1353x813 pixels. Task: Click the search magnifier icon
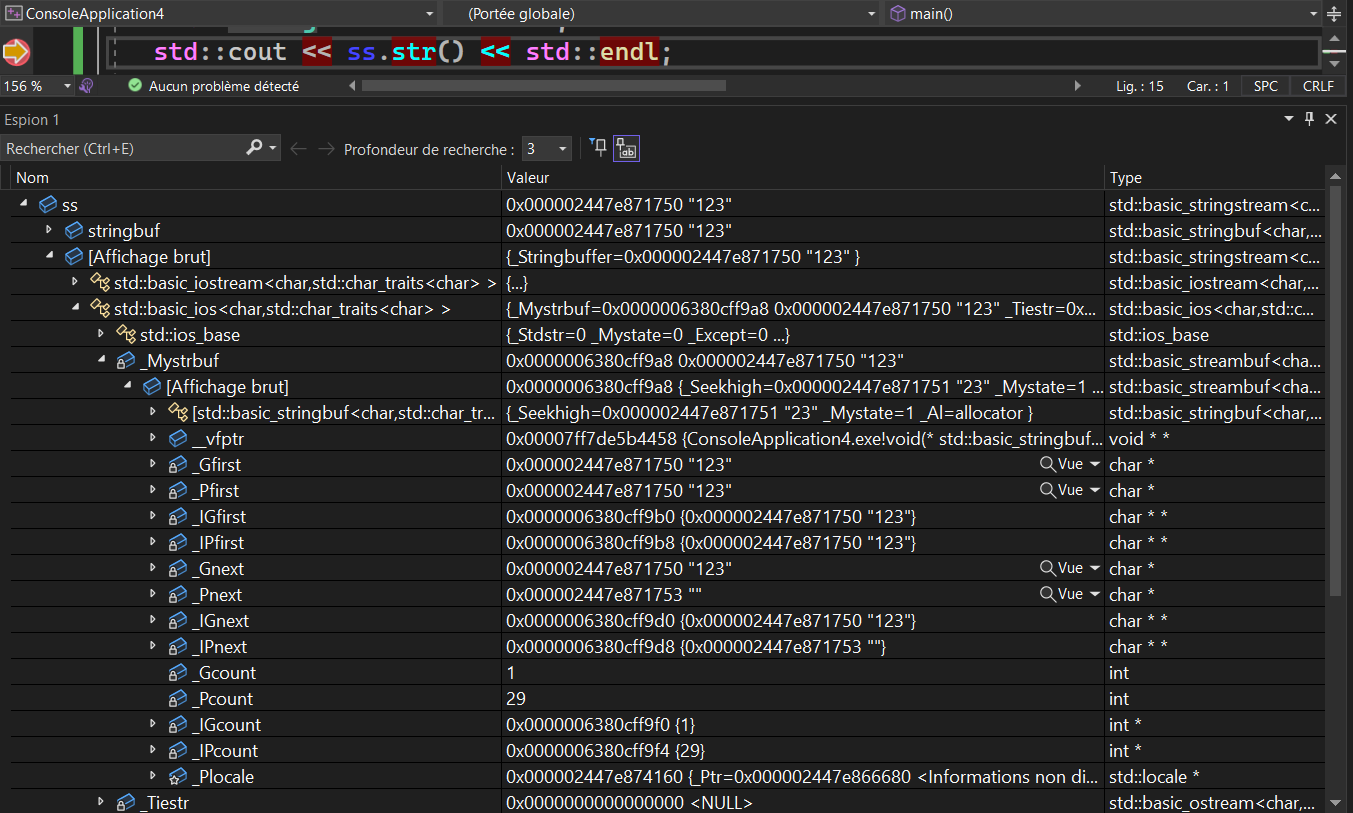pos(255,148)
